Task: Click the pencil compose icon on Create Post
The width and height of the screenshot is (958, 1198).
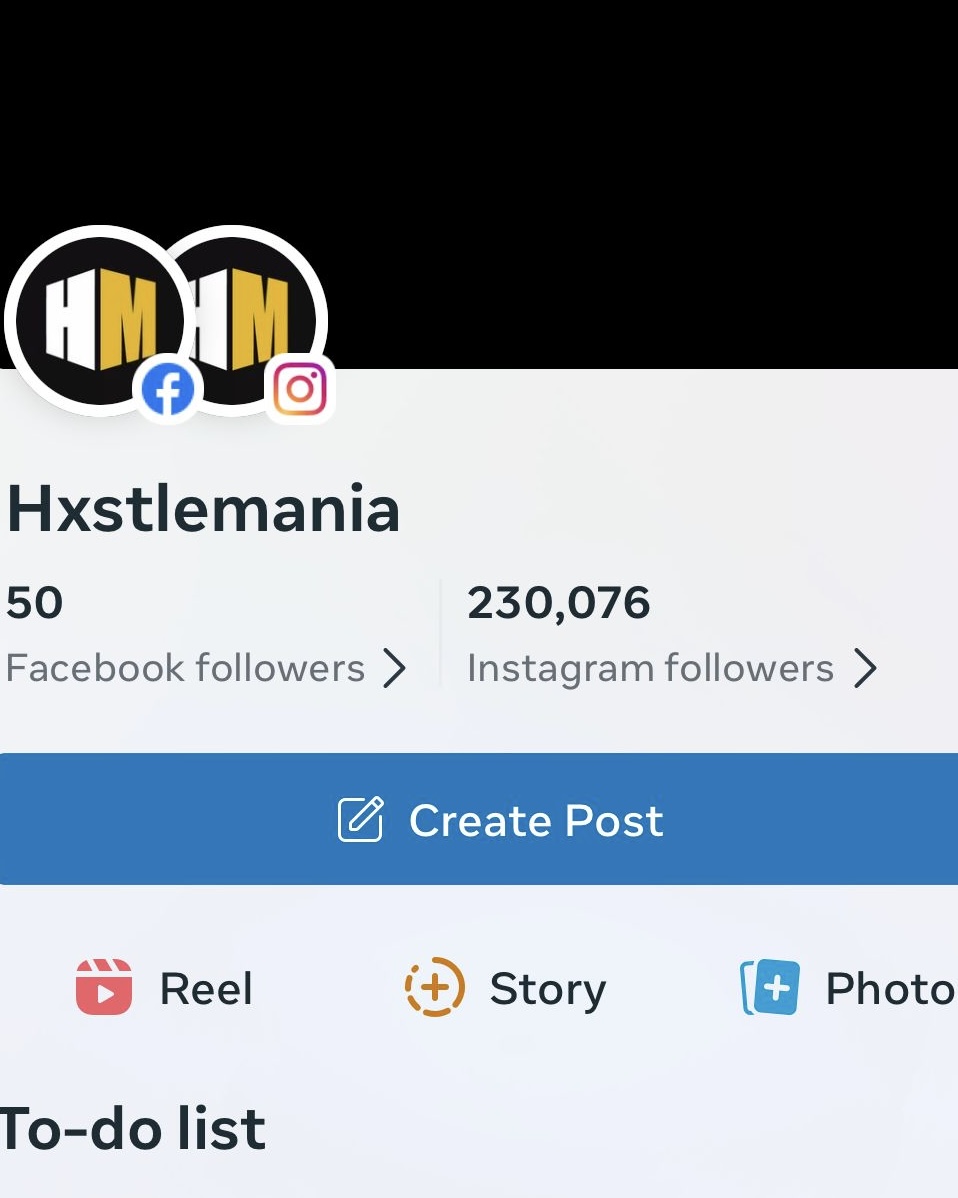Action: [x=361, y=819]
